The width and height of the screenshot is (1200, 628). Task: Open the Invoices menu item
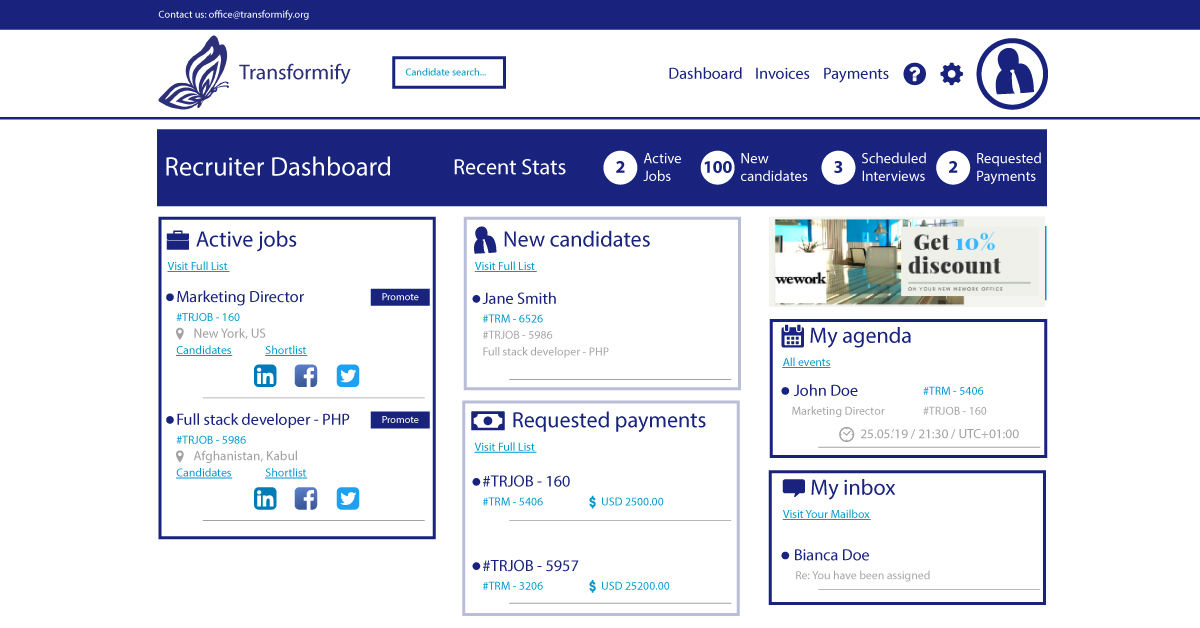click(x=782, y=74)
